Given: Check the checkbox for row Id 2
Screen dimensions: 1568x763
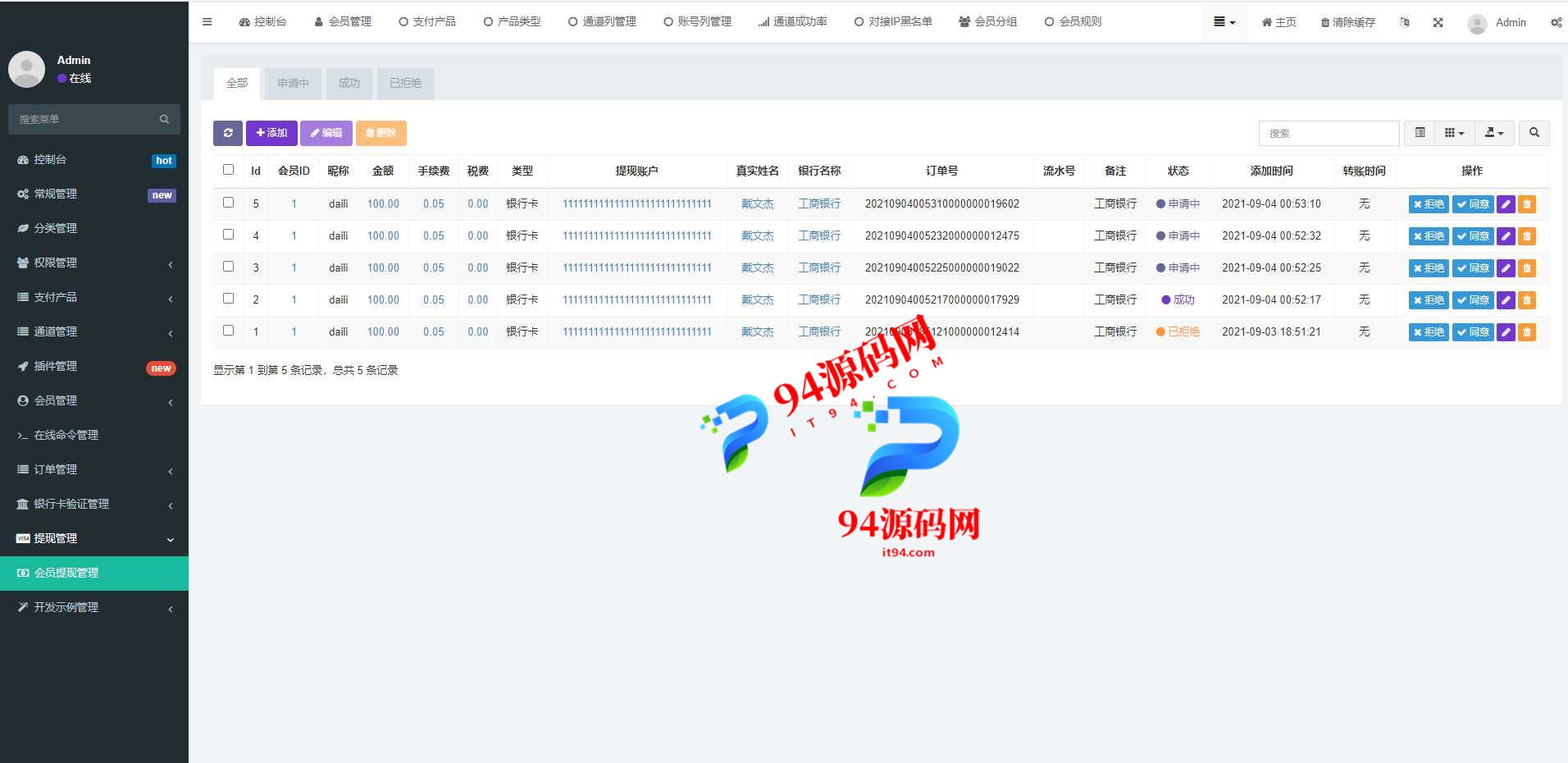Looking at the screenshot, I should pos(229,299).
